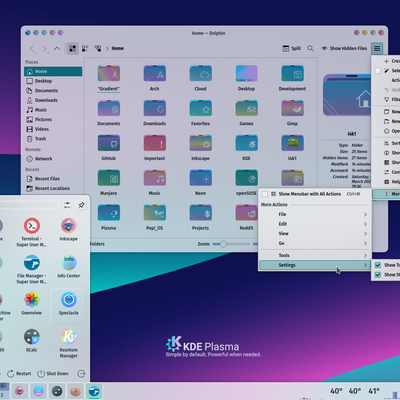Click the search magnifier in Dolphin toolbar
This screenshot has height=400, width=400.
[310, 49]
